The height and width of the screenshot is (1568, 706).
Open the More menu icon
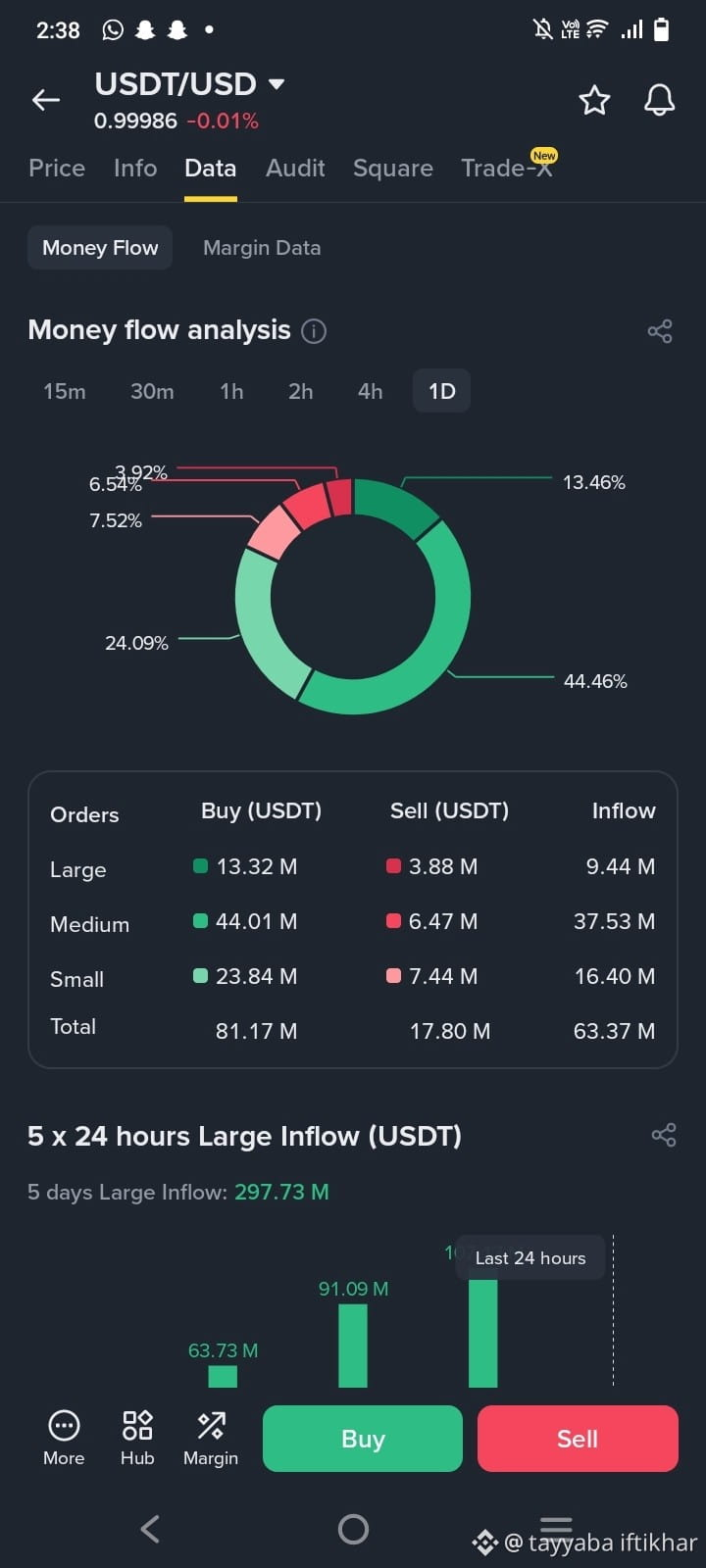coord(64,1425)
